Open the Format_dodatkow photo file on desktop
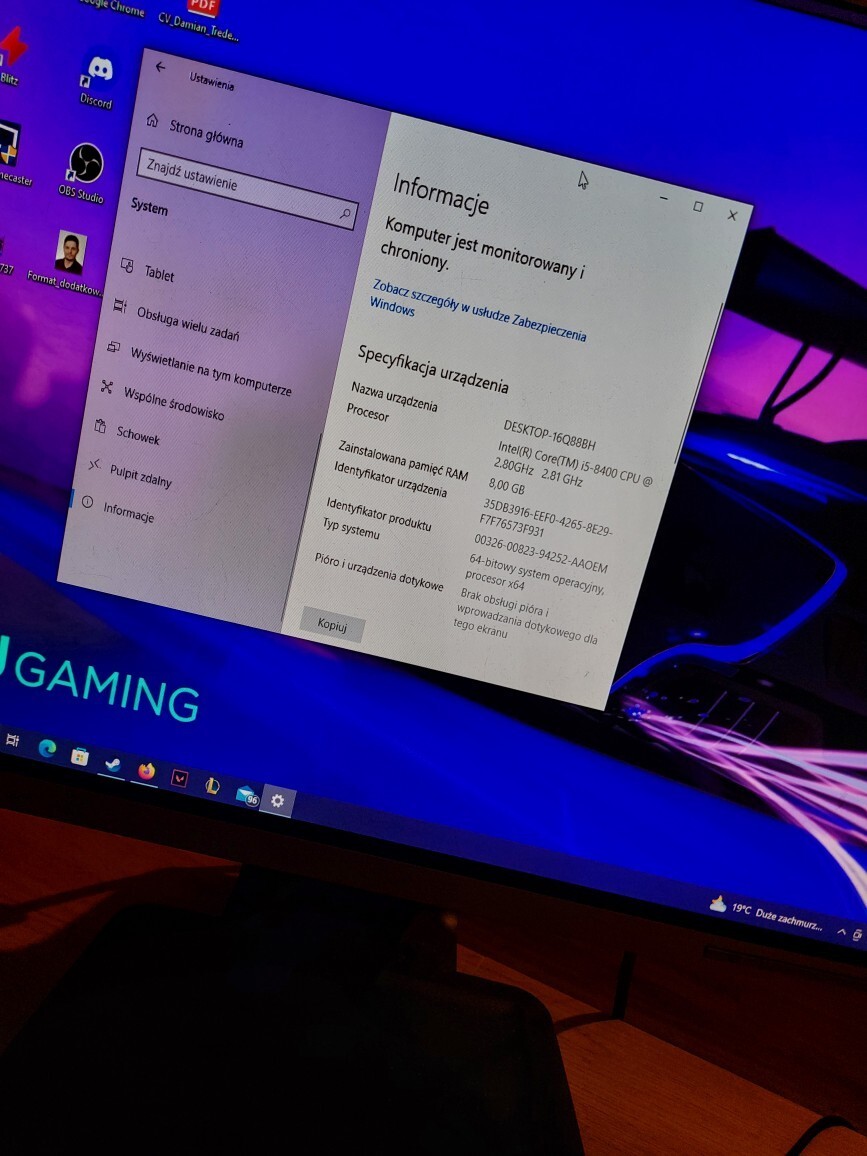Viewport: 867px width, 1156px height. coord(67,264)
